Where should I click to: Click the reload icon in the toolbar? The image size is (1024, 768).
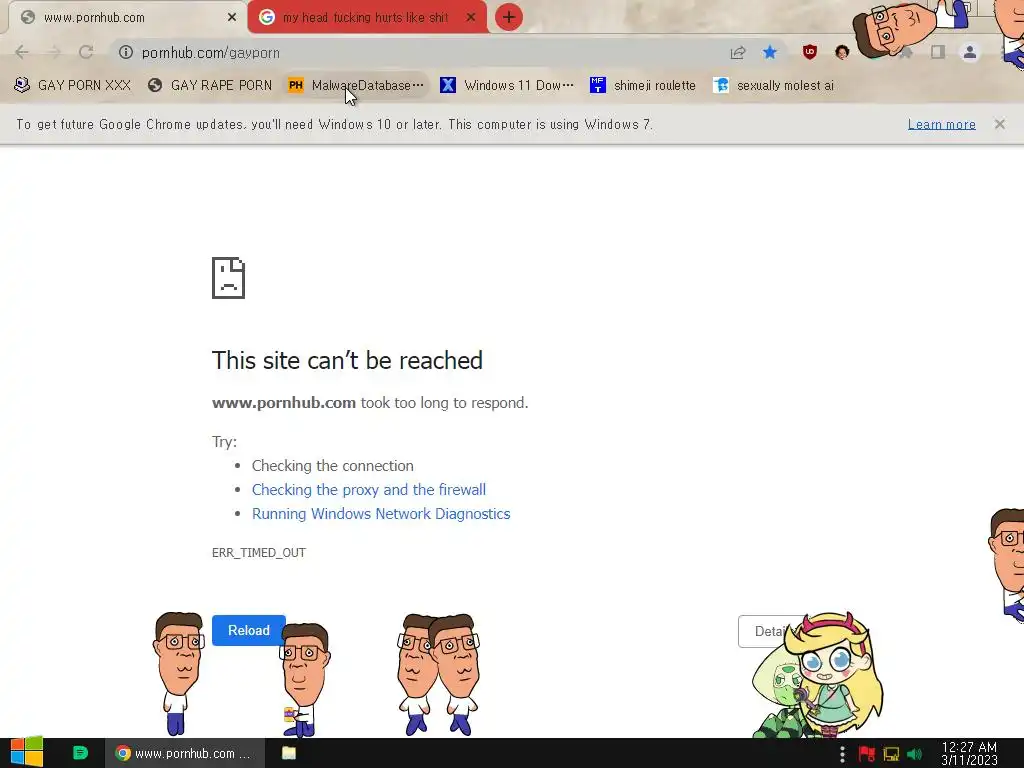click(86, 52)
